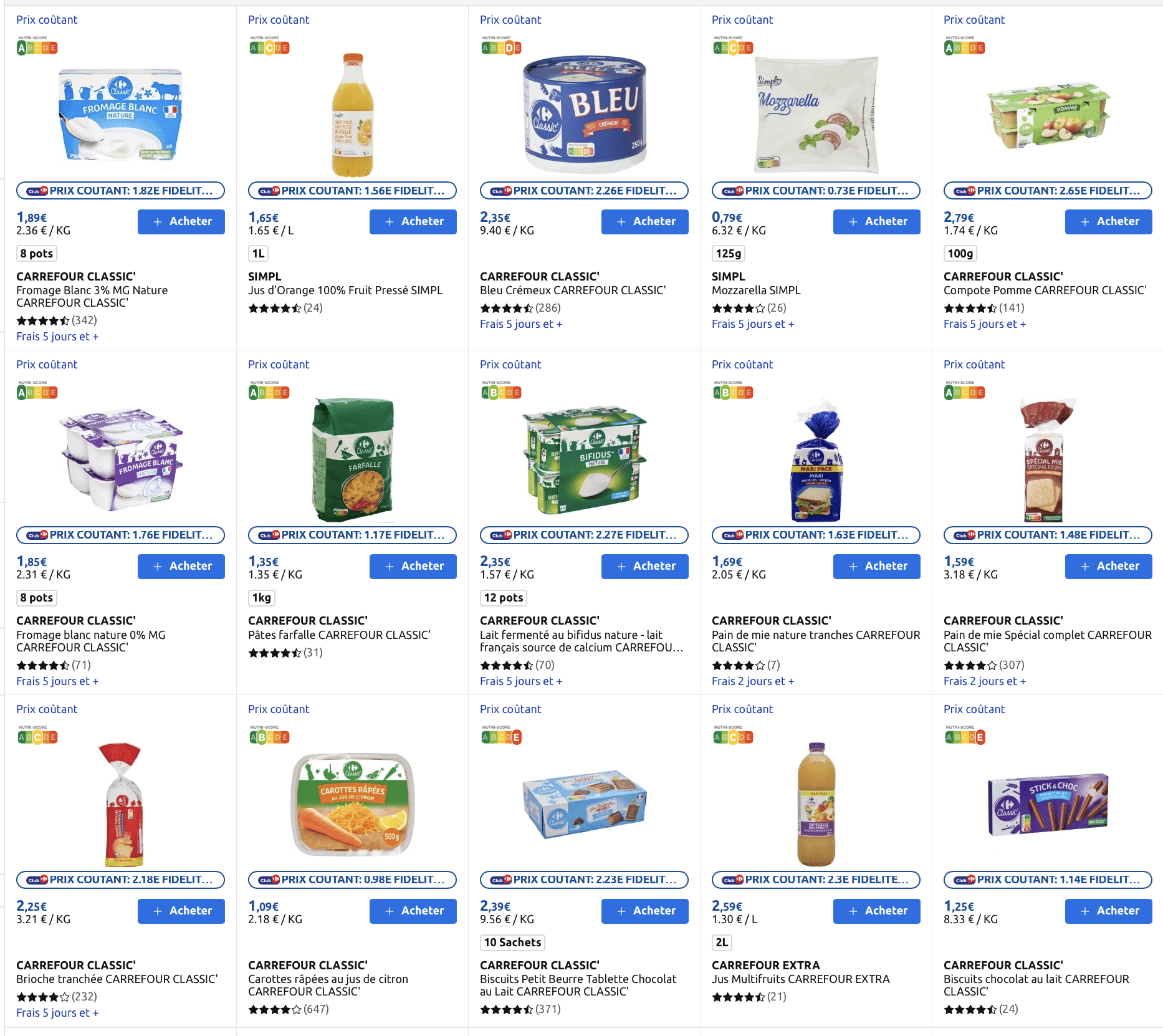Expand 'Frais 5 jours et +' under Brioche tranchée

(x=57, y=1013)
